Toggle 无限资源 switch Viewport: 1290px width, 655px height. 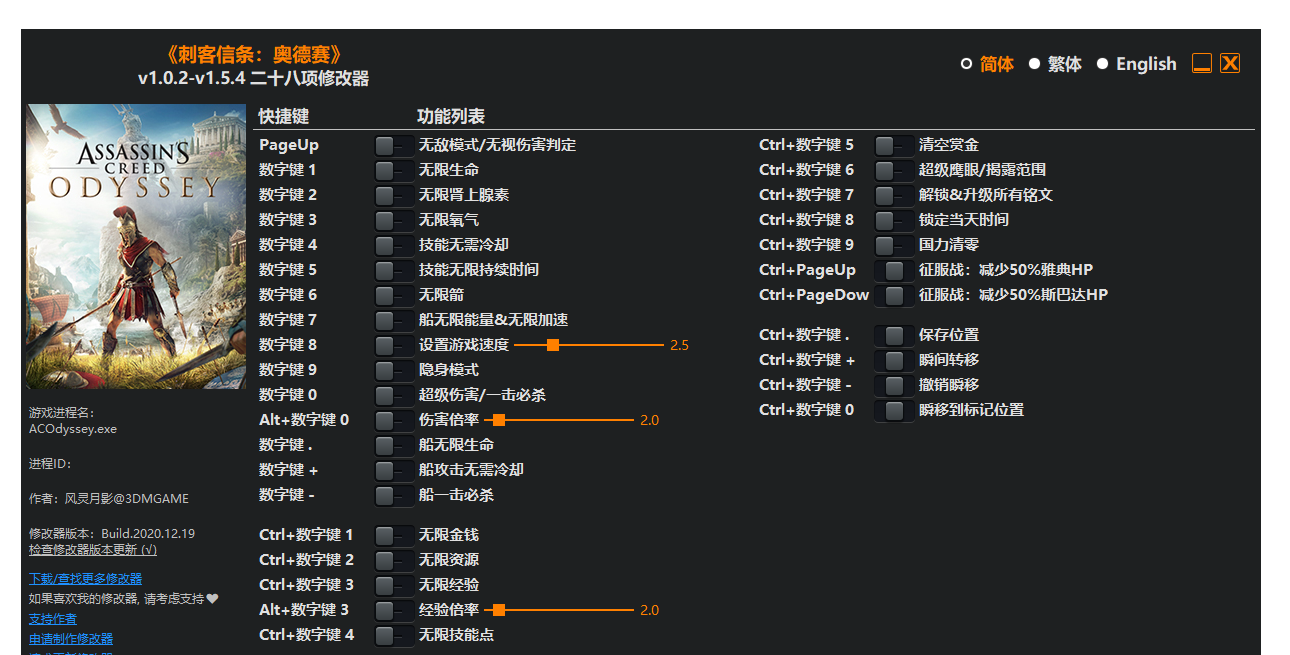pos(394,560)
